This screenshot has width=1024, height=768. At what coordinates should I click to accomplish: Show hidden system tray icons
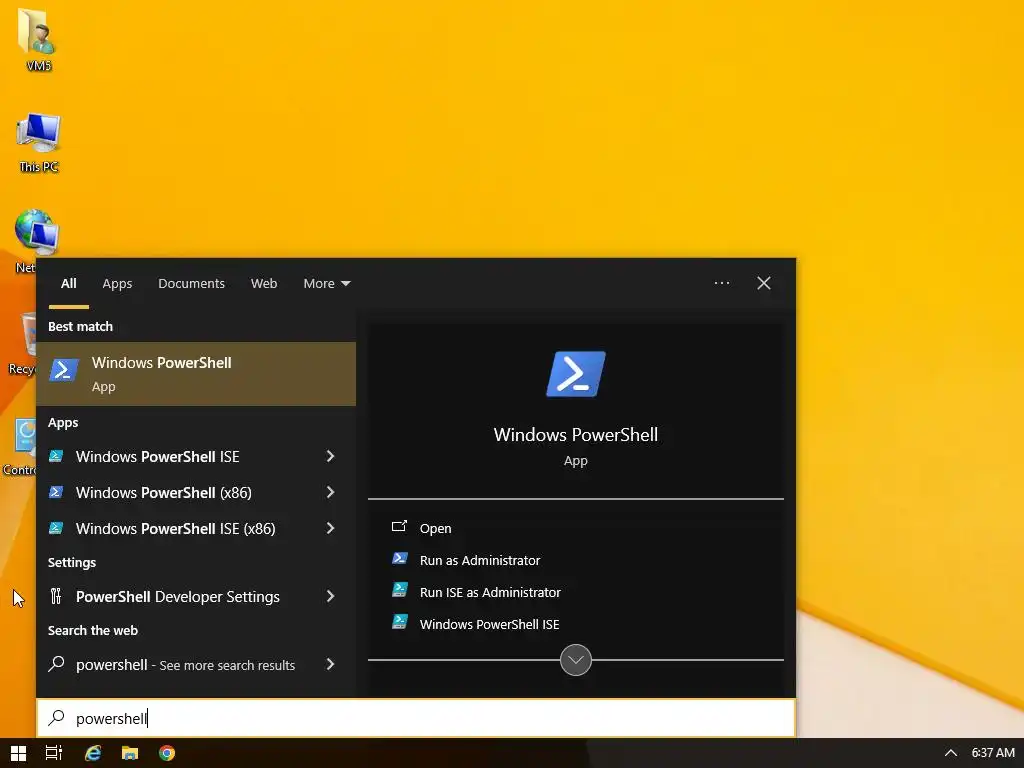pyautogui.click(x=951, y=753)
